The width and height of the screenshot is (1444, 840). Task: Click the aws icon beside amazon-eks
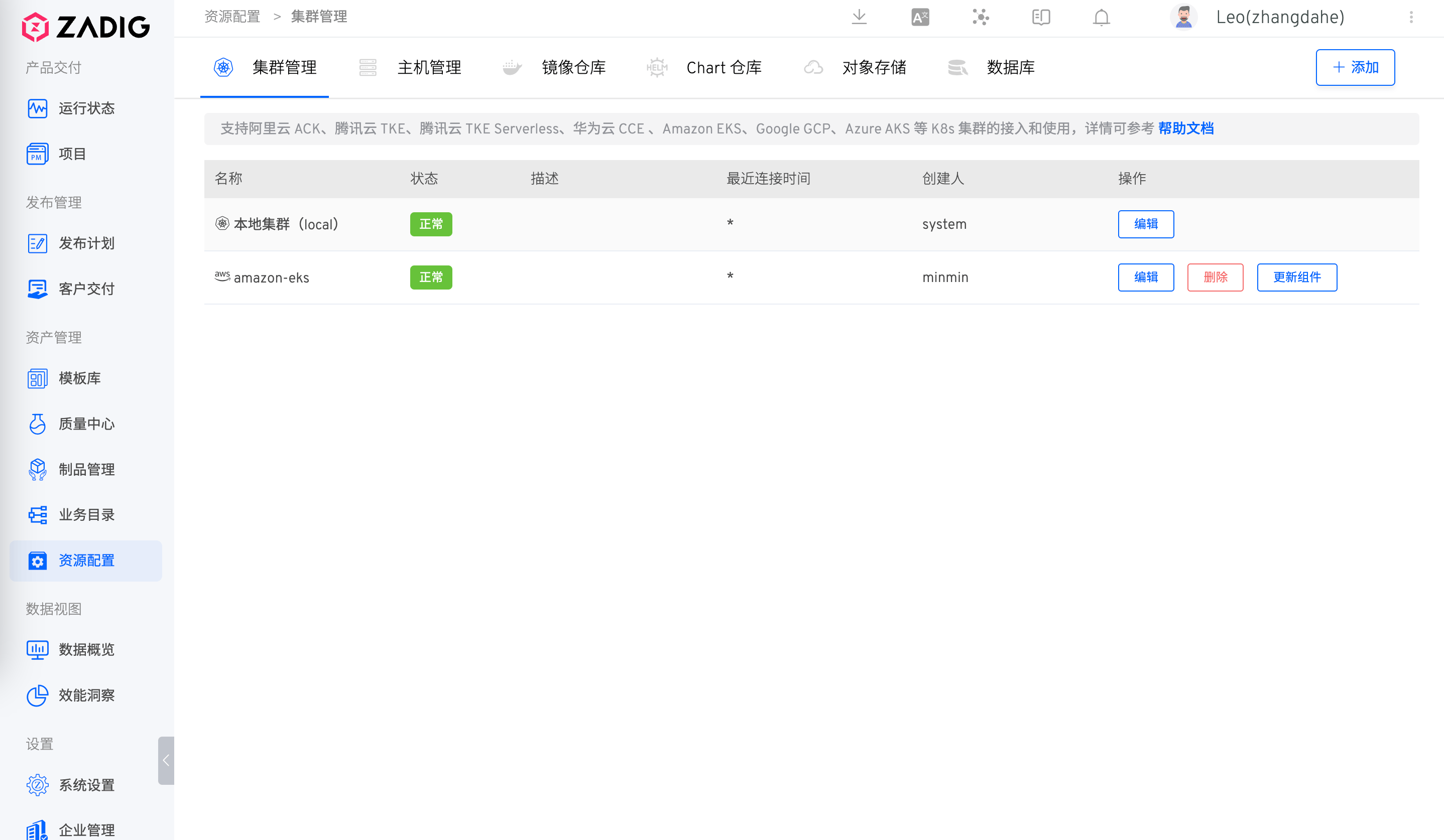[x=222, y=276]
